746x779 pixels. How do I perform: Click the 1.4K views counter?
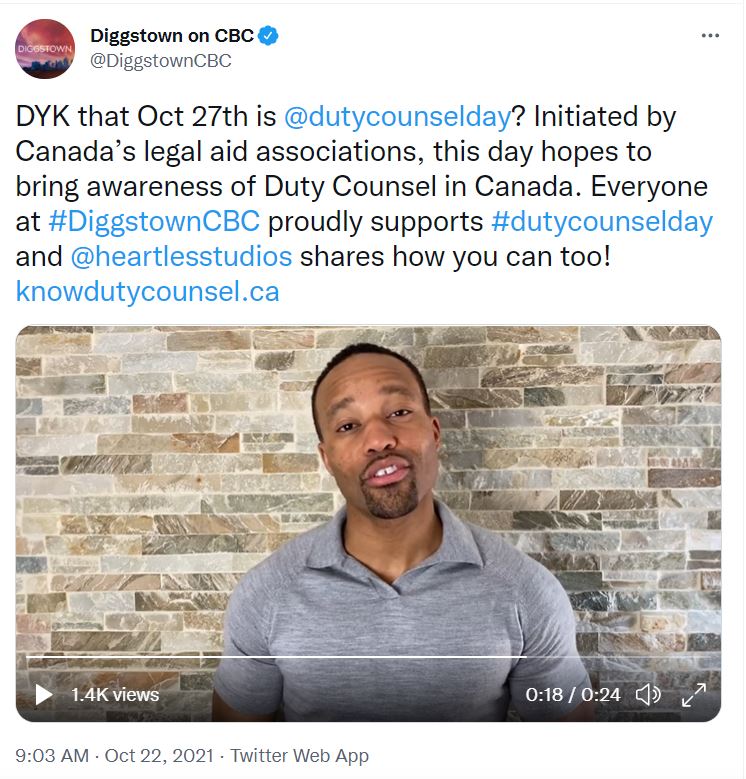coord(115,695)
